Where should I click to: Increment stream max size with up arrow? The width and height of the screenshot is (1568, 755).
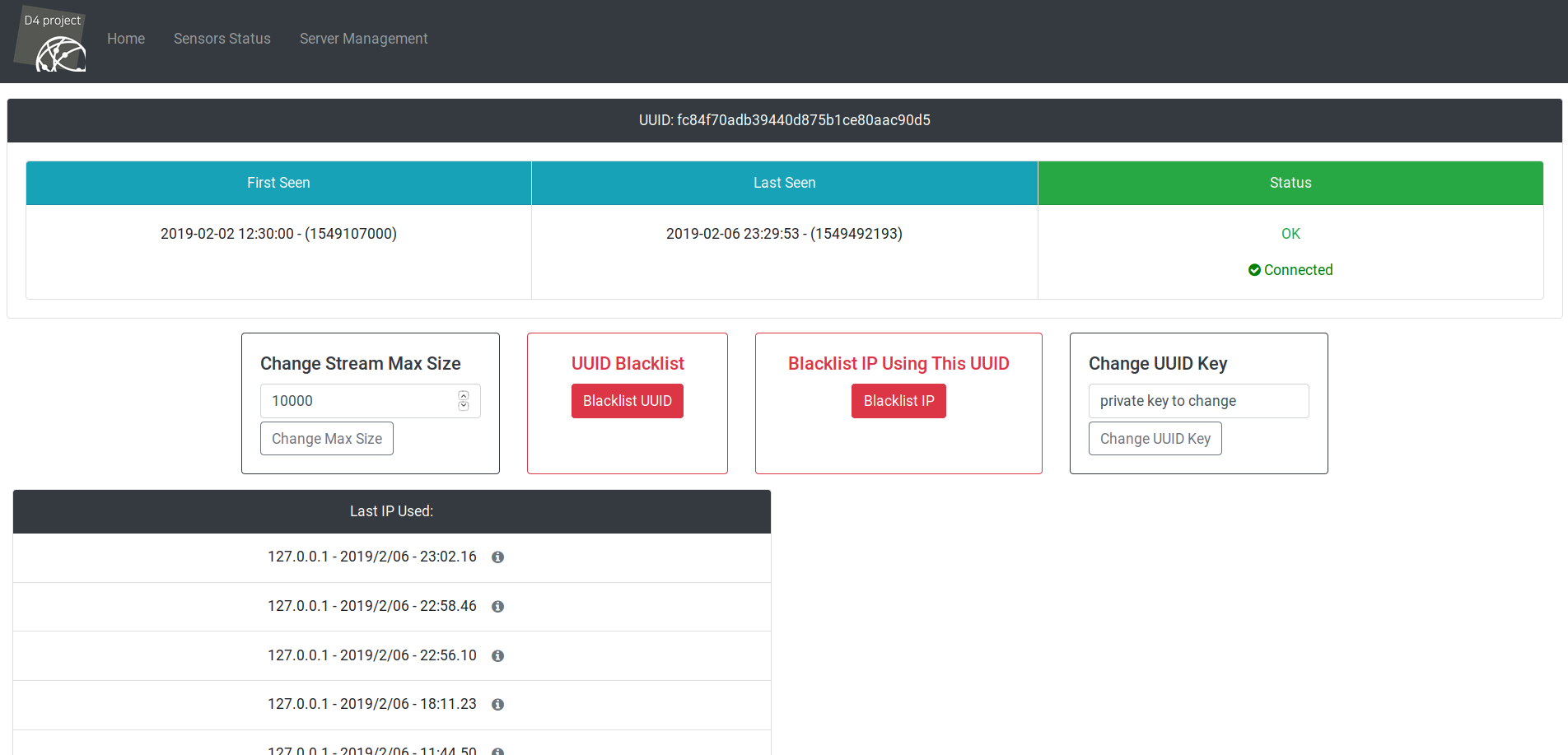click(464, 396)
